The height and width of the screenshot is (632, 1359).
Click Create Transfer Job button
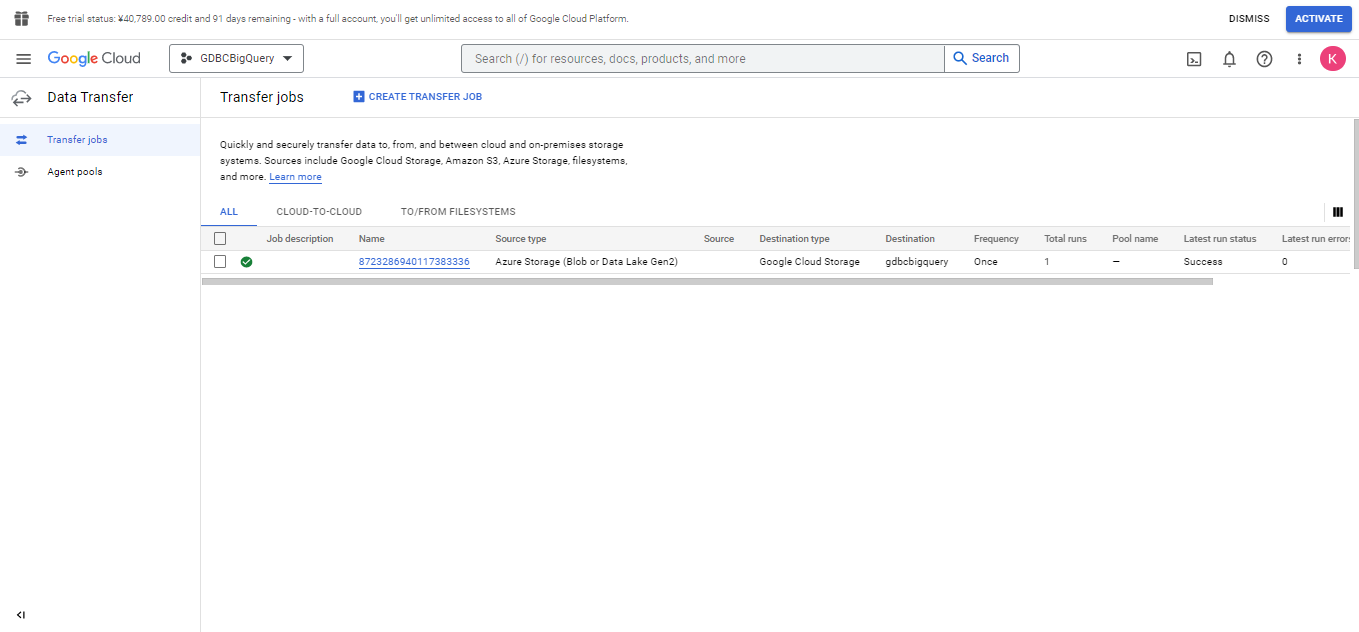(x=417, y=97)
